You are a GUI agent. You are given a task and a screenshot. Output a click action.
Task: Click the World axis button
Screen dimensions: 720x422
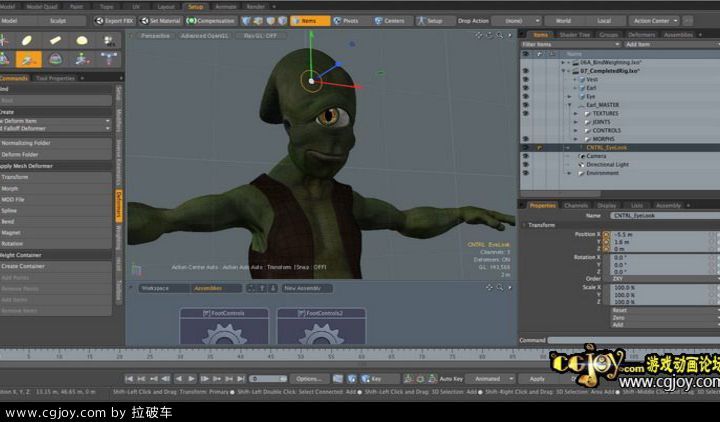(x=563, y=21)
